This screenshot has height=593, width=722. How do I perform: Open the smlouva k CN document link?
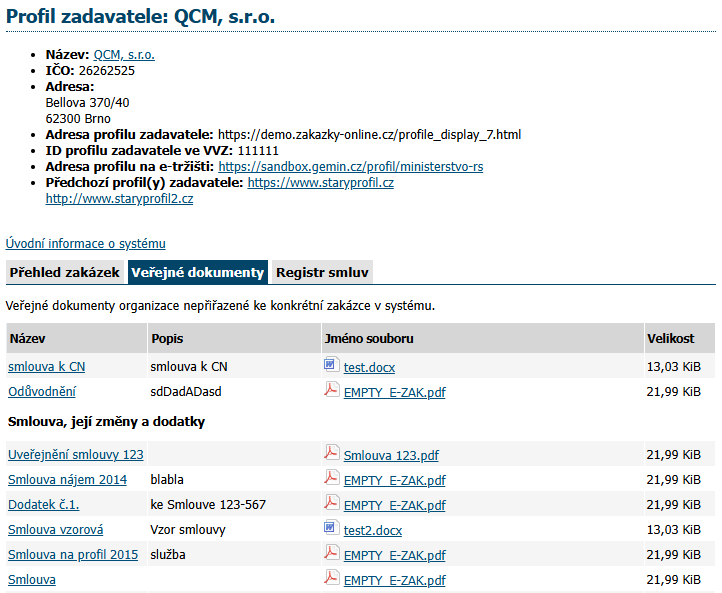click(47, 367)
